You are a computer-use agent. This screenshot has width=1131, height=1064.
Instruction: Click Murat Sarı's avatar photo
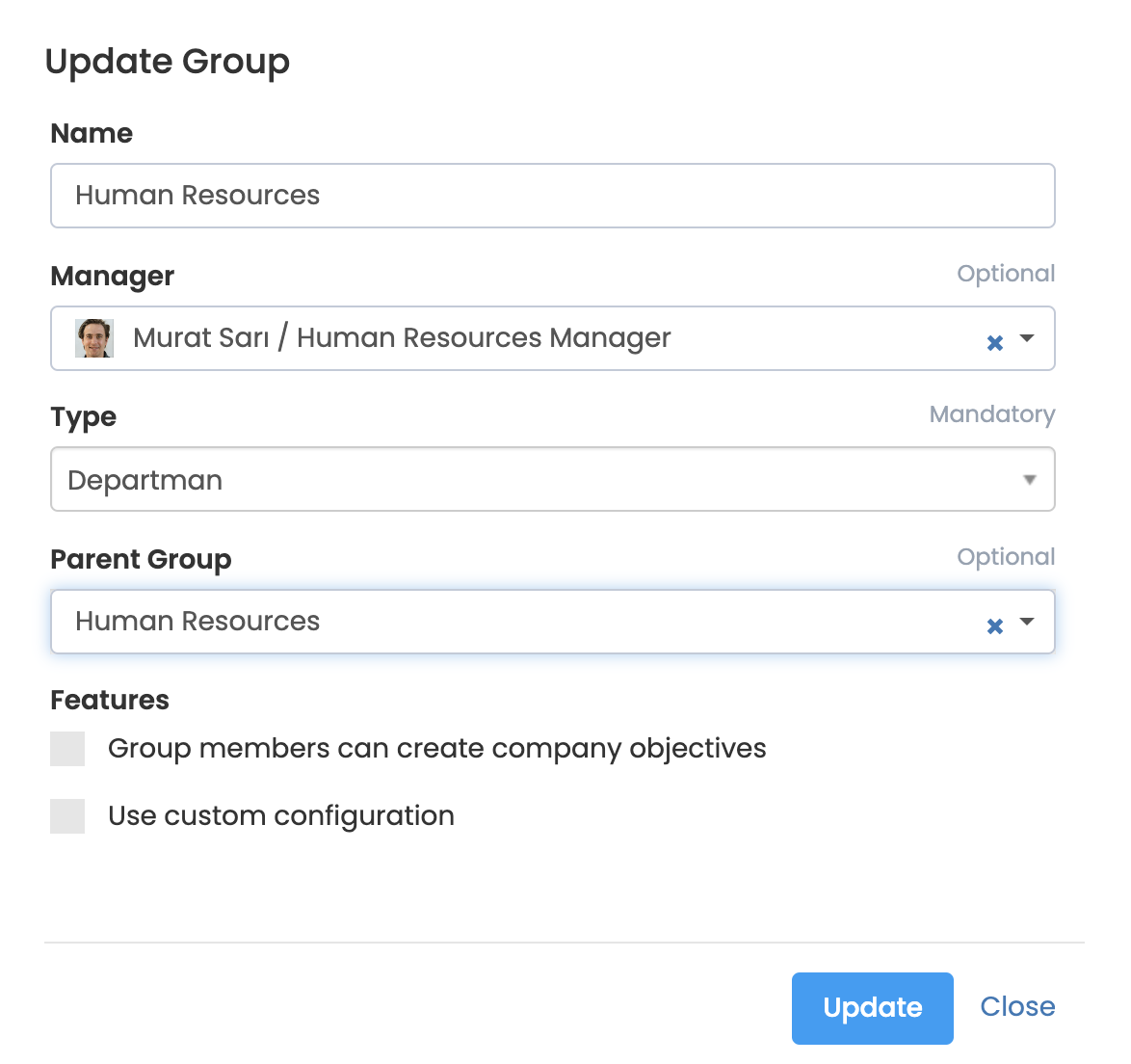94,338
